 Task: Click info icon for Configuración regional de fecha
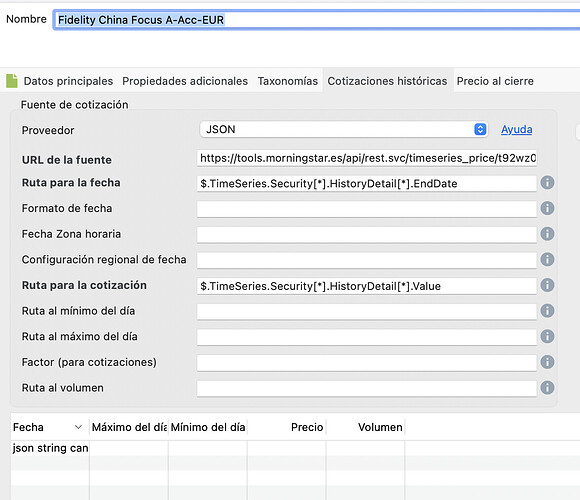[547, 259]
